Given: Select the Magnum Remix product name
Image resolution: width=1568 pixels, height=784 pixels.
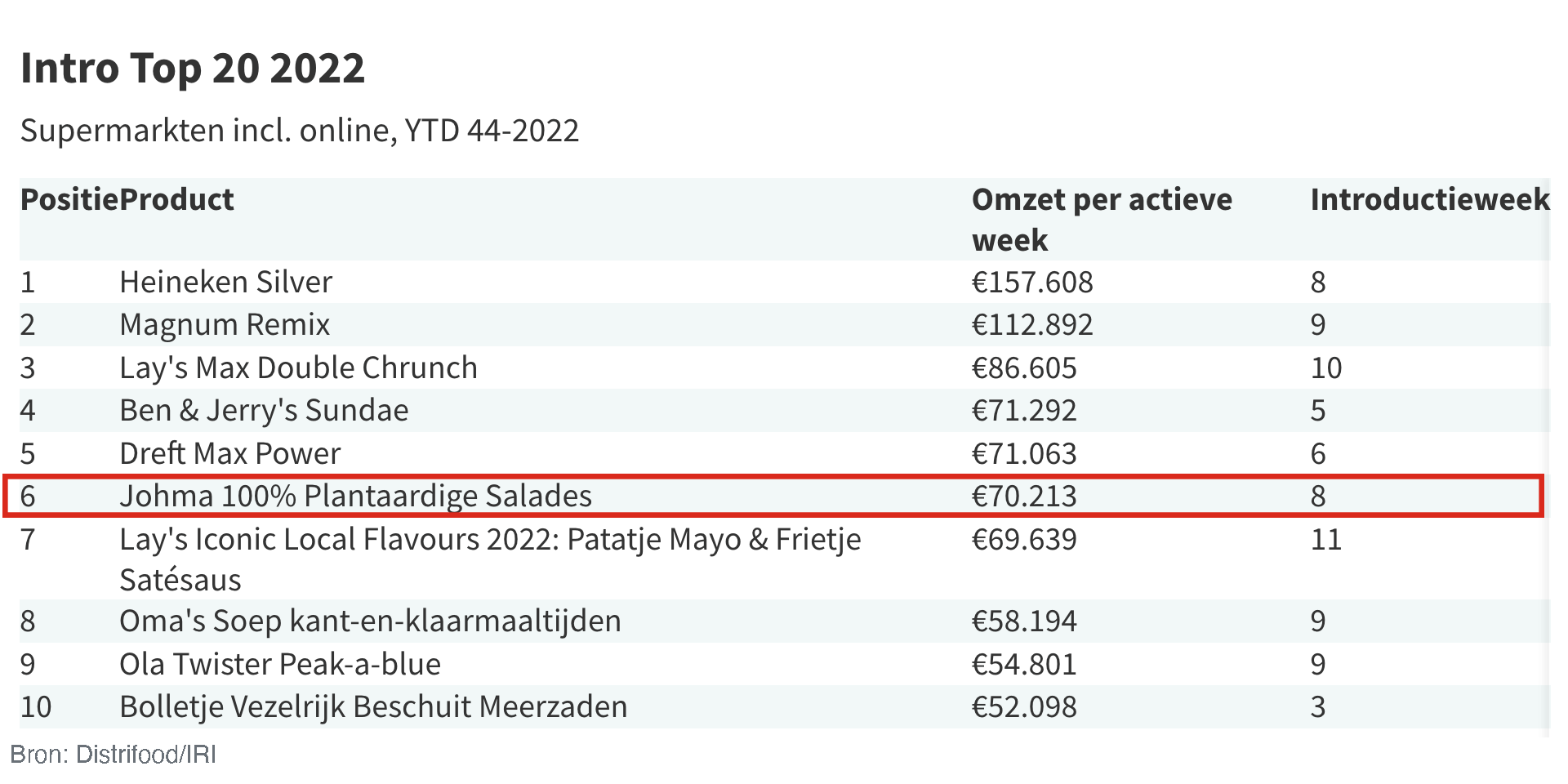Looking at the screenshot, I should coord(225,325).
